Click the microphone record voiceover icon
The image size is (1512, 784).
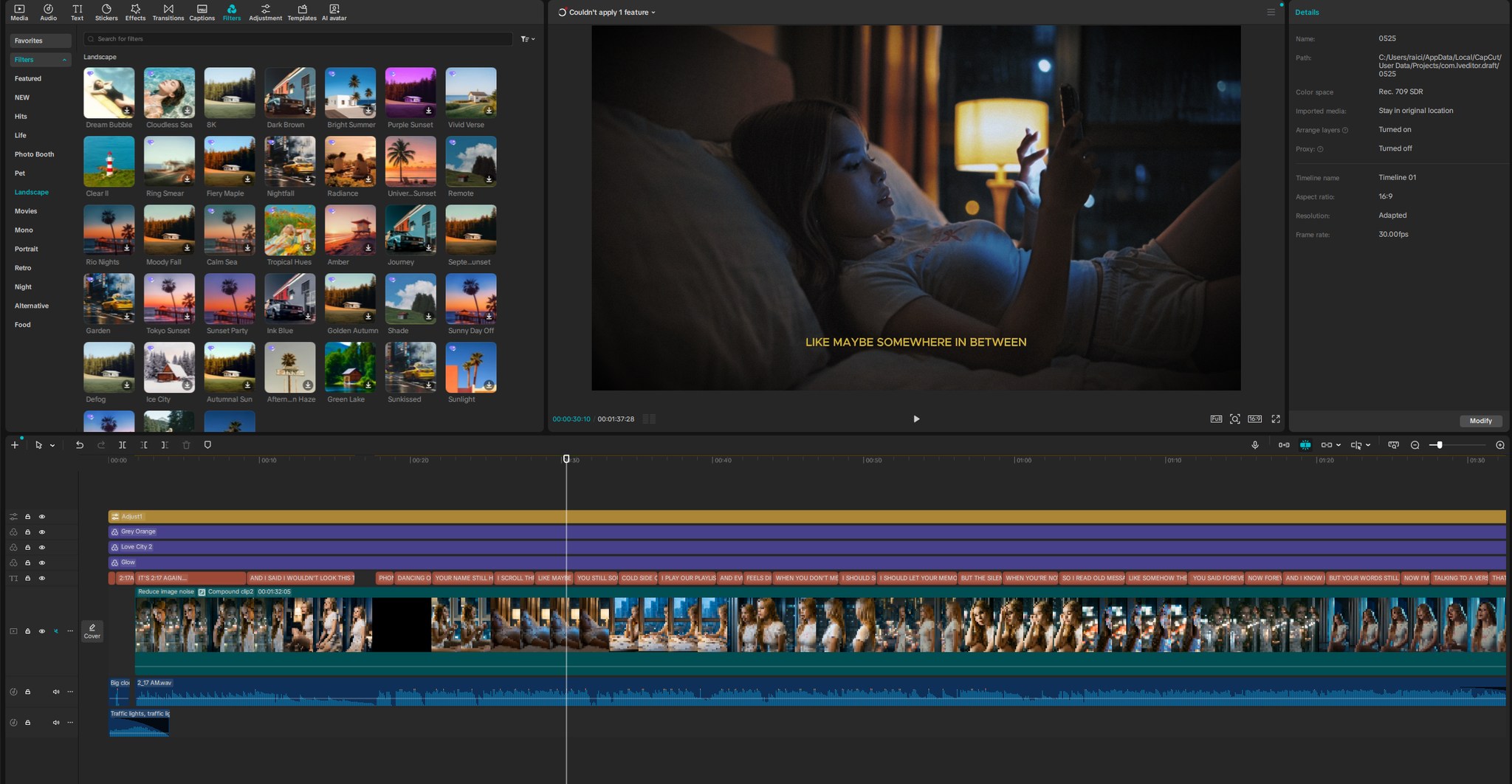(x=1255, y=445)
